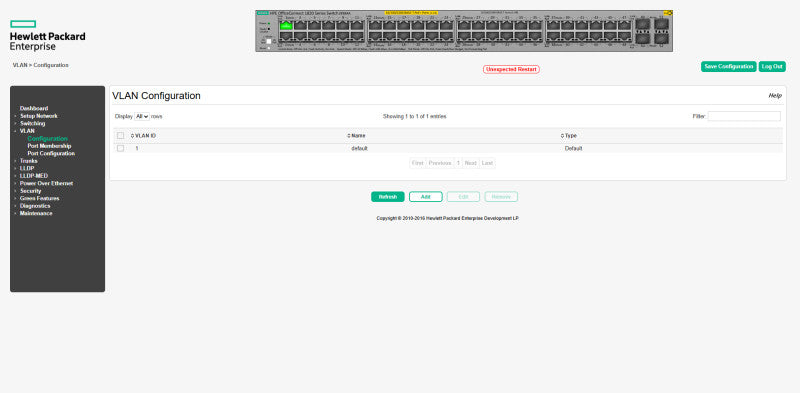Click Next in table pagination
The height and width of the screenshot is (393, 800).
(470, 163)
